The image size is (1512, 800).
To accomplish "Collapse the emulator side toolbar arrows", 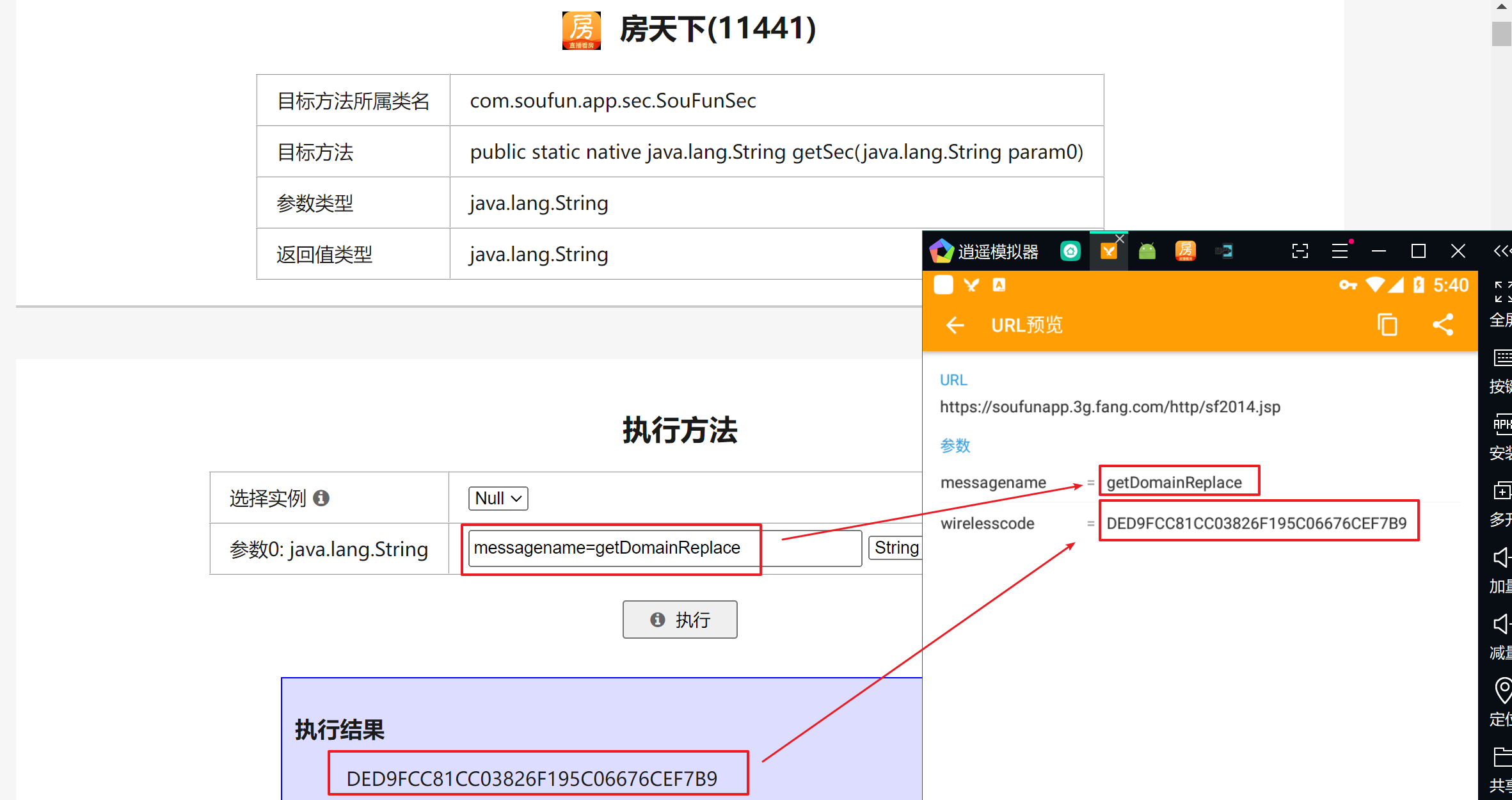I will (1502, 251).
